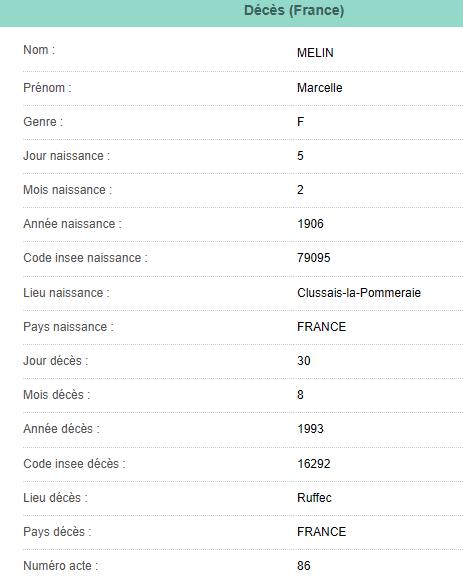This screenshot has height=579, width=463.
Task: Select the Numéro acte value 86
Action: pyautogui.click(x=303, y=566)
